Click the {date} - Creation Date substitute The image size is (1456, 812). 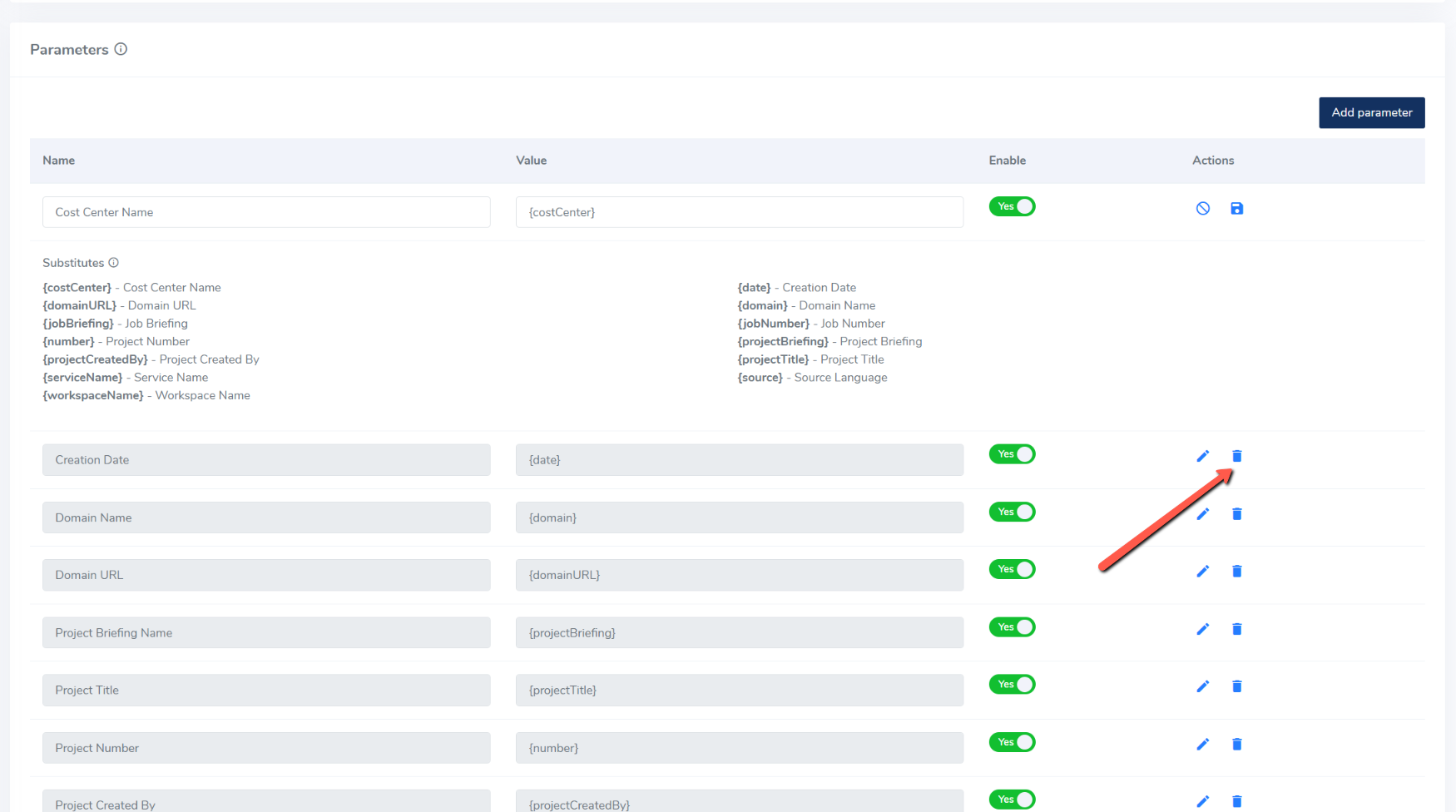pyautogui.click(x=796, y=288)
